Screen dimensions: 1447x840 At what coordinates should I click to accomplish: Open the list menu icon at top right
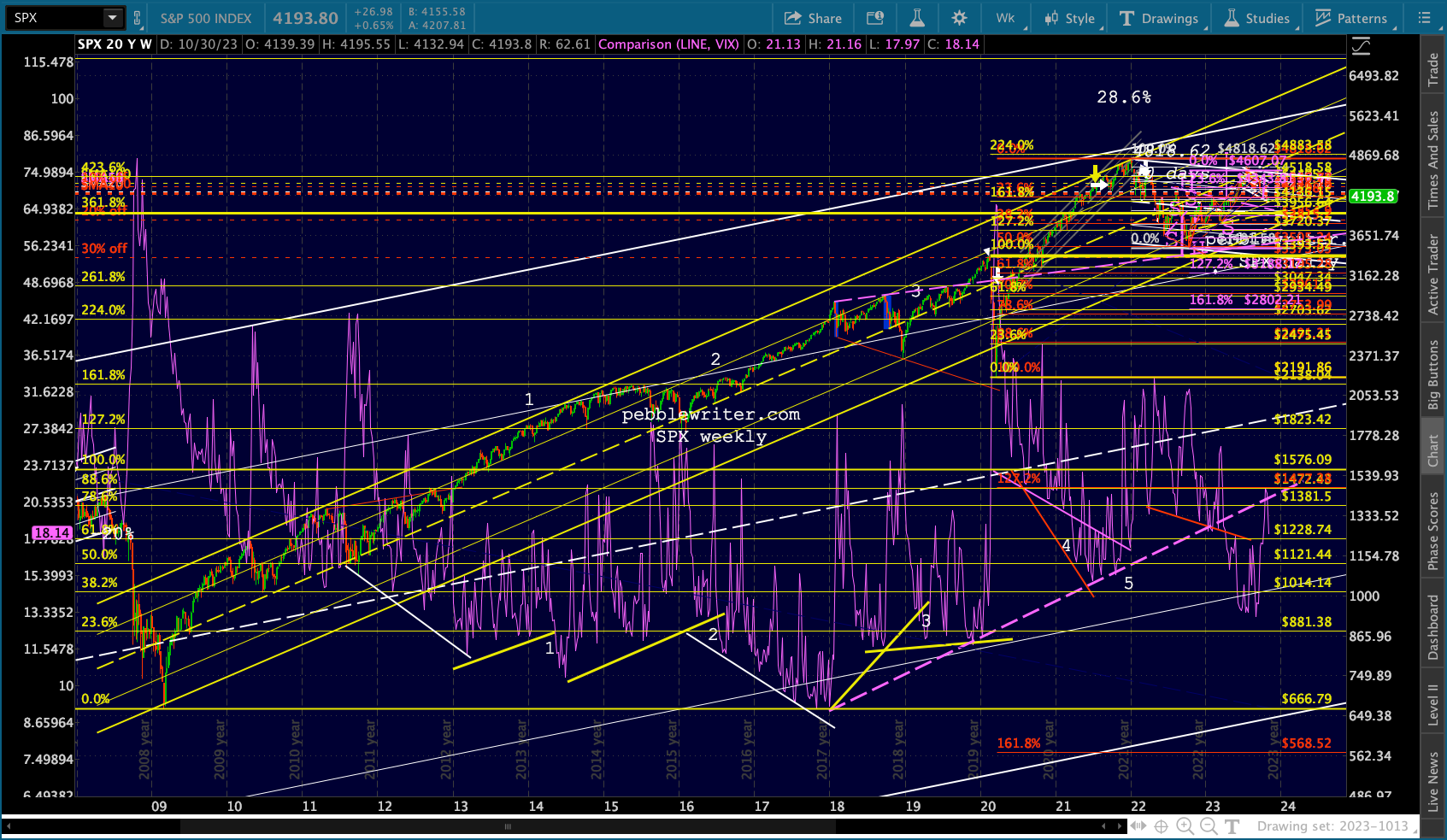point(1423,18)
